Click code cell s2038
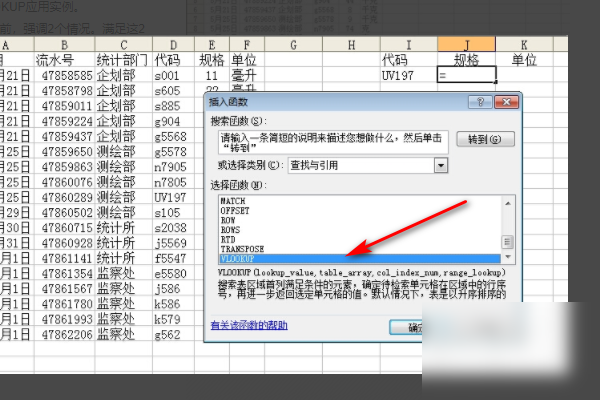Viewport: 600px width, 400px height. [173, 228]
